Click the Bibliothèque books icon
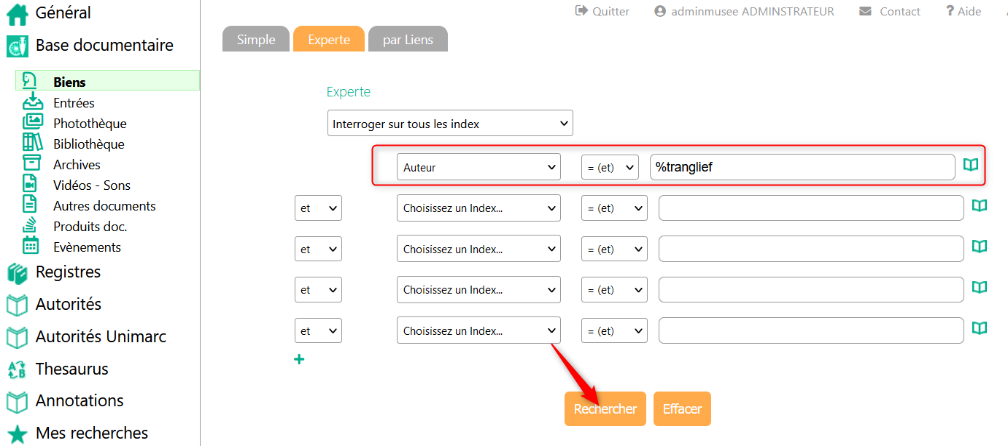Screen dimensions: 1008x446 click(x=32, y=144)
